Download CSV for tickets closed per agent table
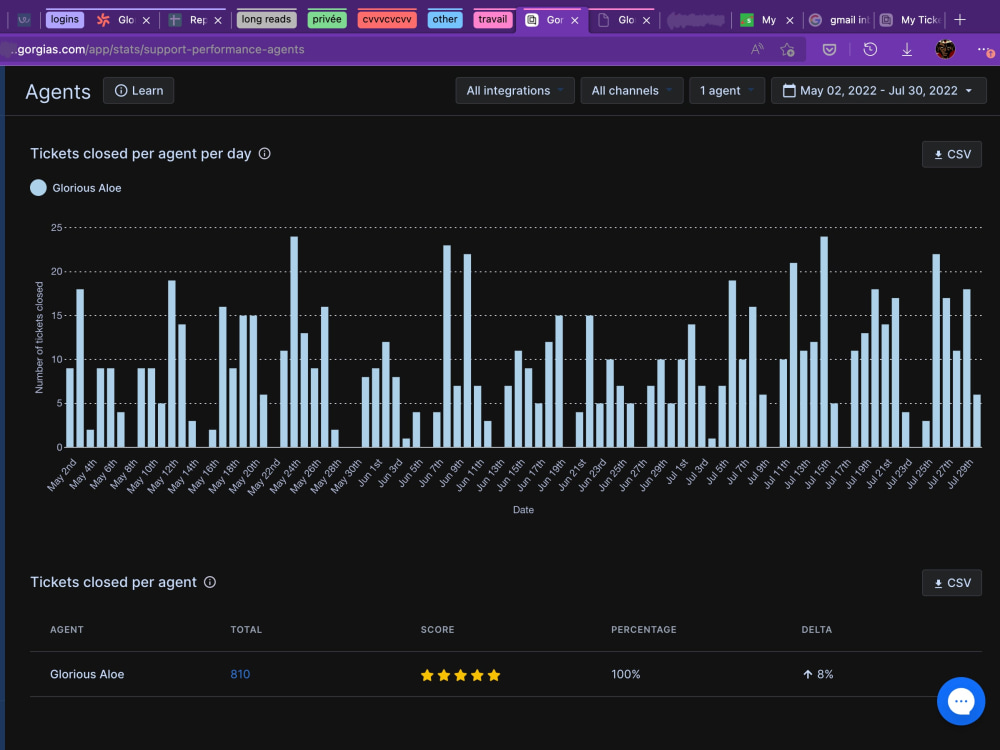 click(952, 583)
